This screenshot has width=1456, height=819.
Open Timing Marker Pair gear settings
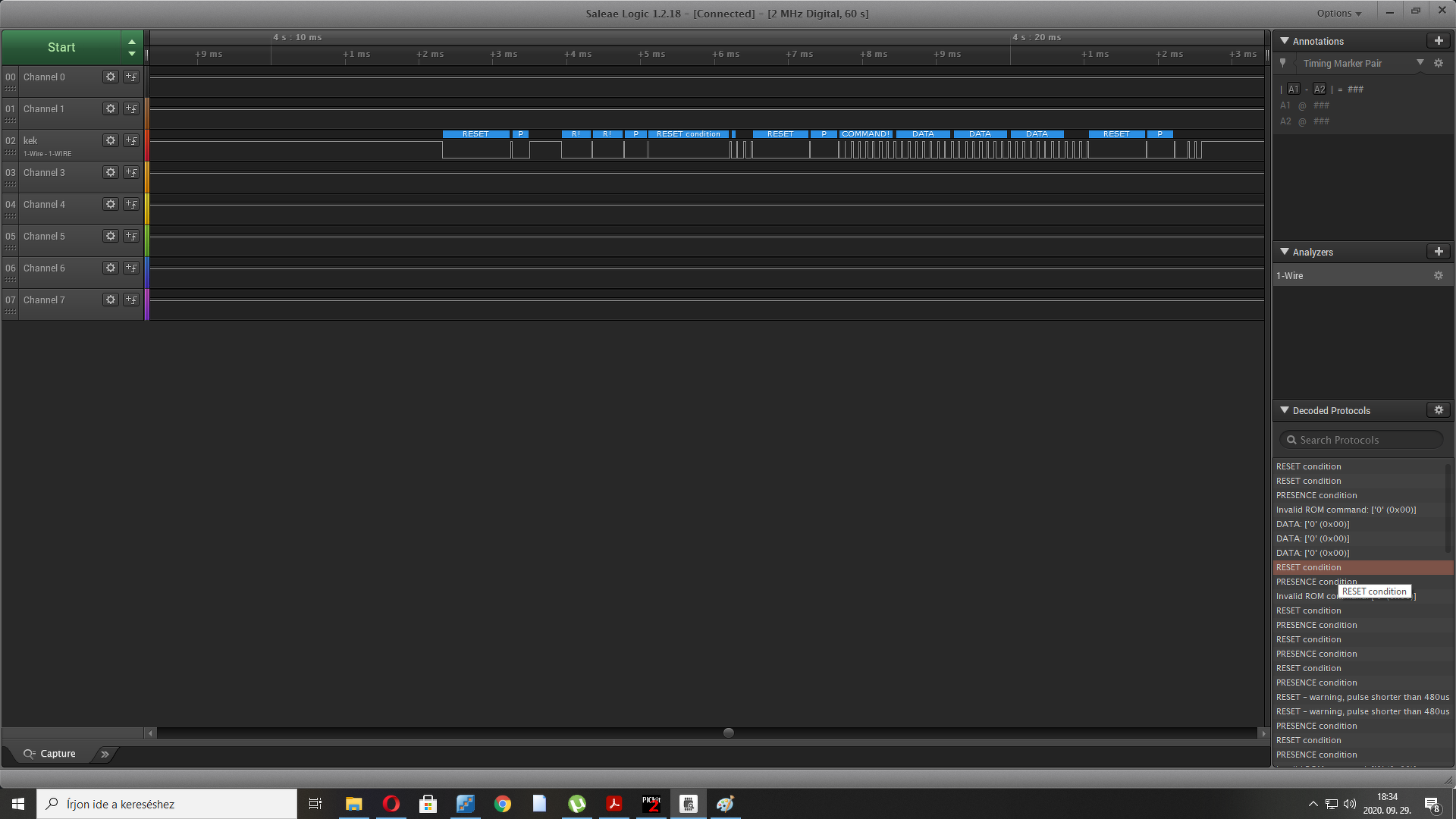pyautogui.click(x=1438, y=64)
